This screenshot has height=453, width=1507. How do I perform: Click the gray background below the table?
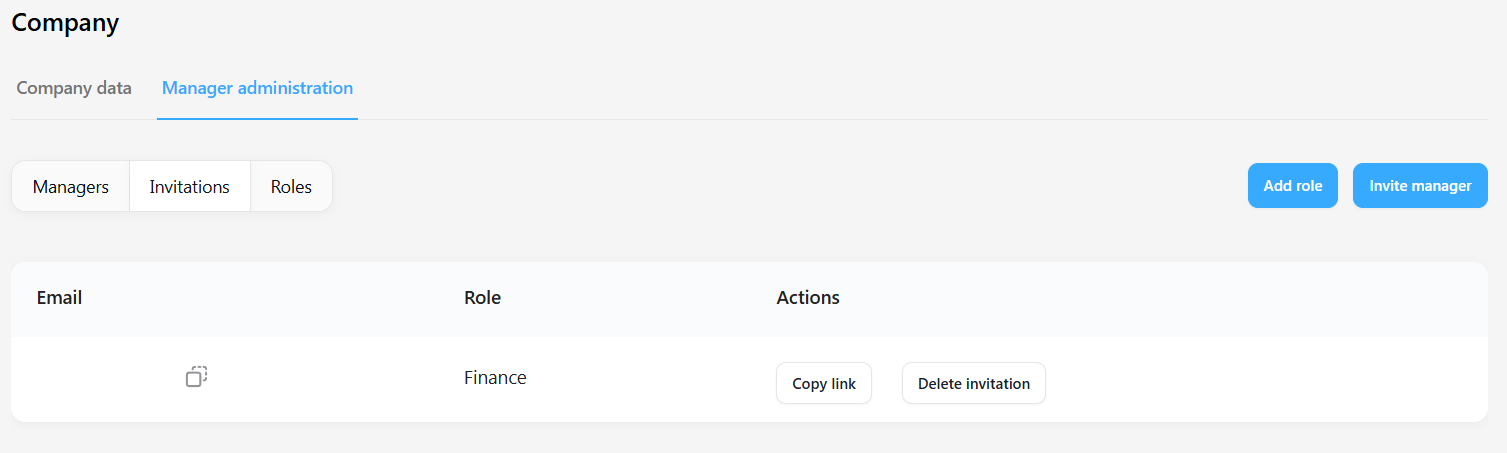pyautogui.click(x=750, y=438)
